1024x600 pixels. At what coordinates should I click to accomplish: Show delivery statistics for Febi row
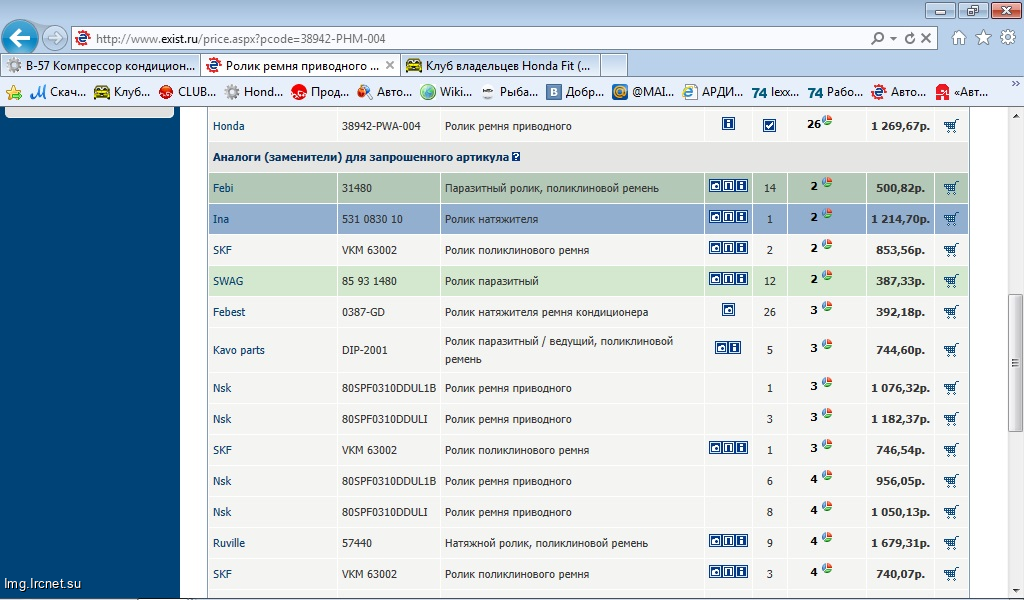tap(827, 182)
